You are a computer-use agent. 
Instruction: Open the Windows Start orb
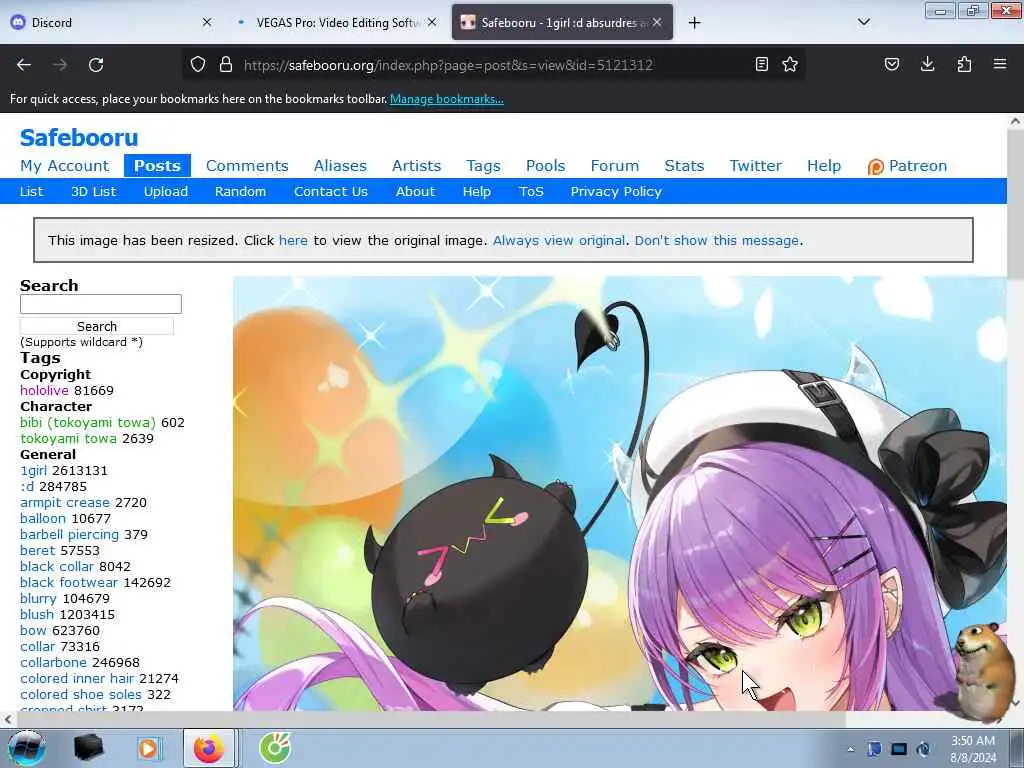click(x=27, y=748)
